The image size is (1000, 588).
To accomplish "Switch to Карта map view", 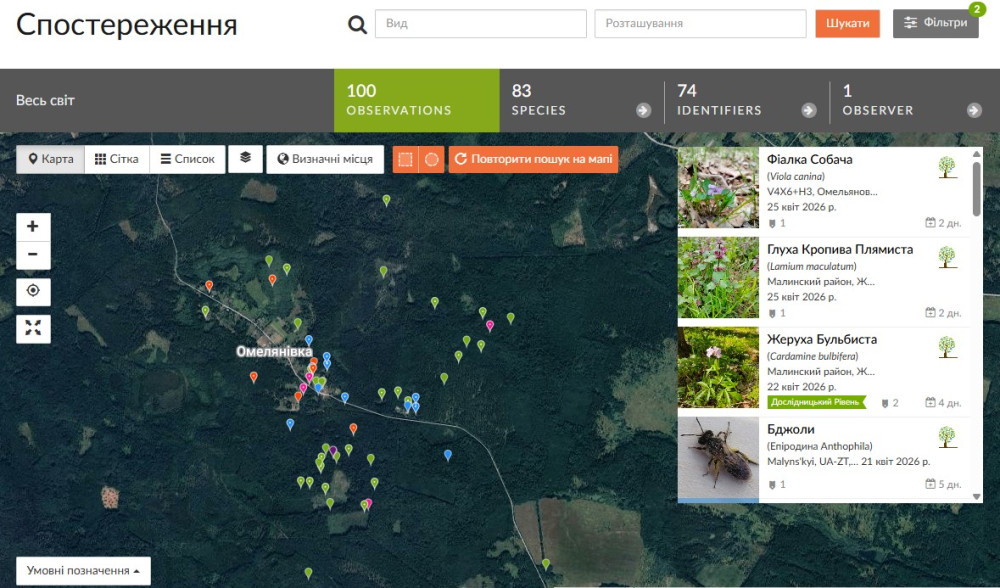I will point(50,159).
